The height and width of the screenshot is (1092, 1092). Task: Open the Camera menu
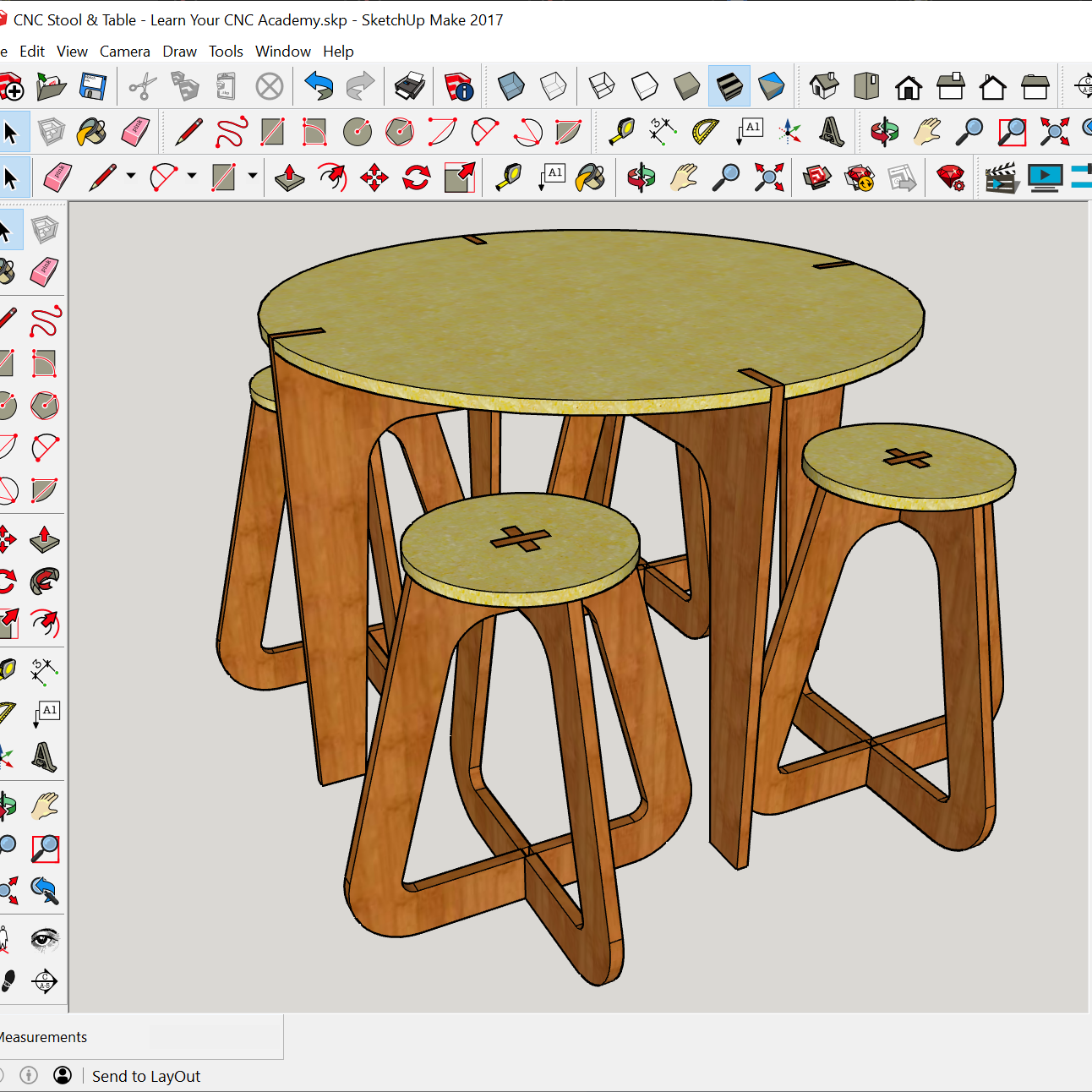(x=124, y=52)
